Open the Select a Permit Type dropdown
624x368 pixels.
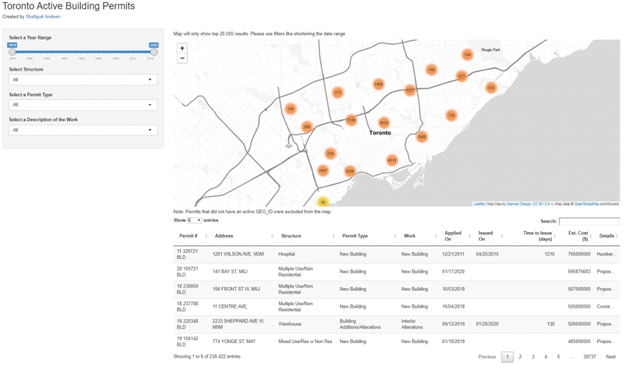pyautogui.click(x=83, y=105)
